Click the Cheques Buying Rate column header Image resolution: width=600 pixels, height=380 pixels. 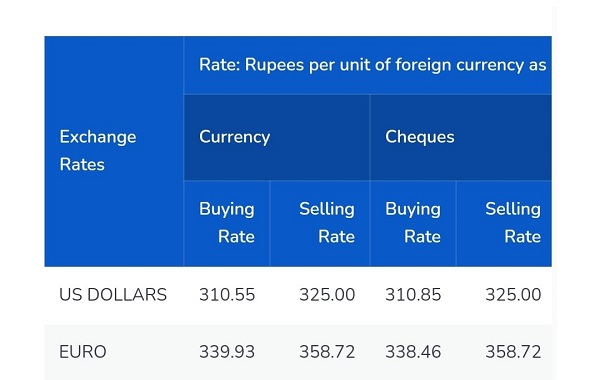[x=413, y=223]
